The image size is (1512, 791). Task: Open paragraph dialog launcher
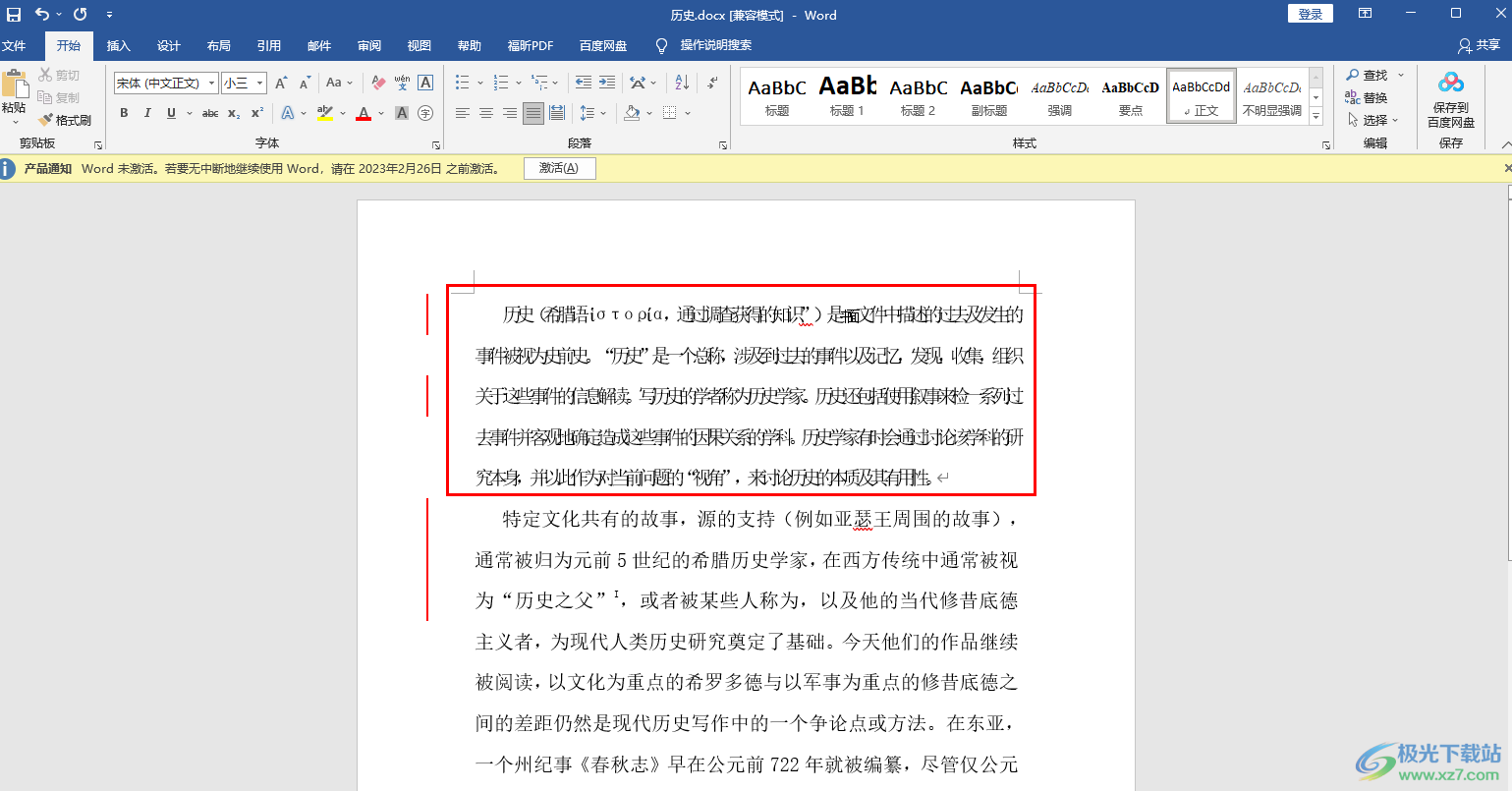tap(723, 144)
